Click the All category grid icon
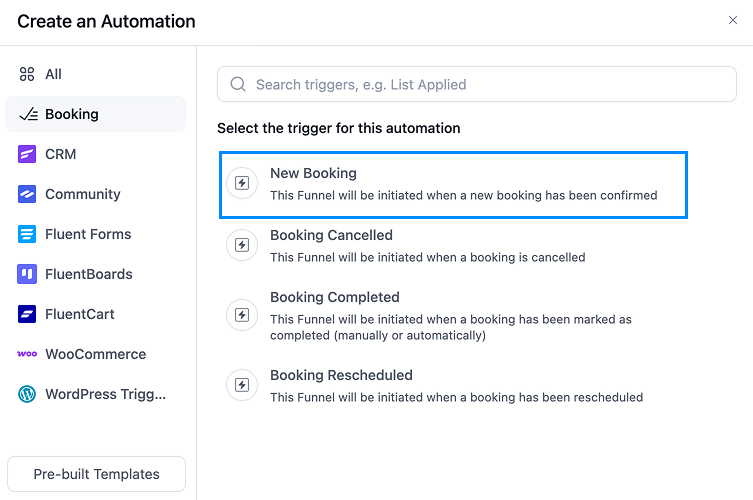753x500 pixels. click(x=27, y=74)
